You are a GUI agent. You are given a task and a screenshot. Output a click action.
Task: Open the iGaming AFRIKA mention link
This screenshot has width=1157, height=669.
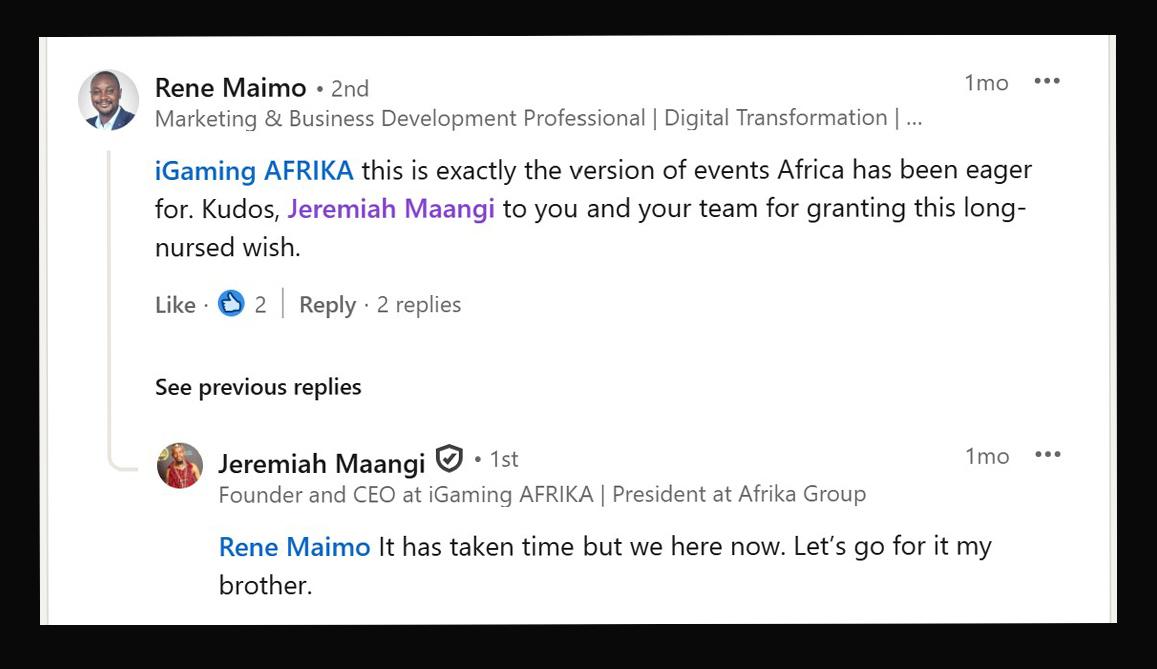(254, 170)
